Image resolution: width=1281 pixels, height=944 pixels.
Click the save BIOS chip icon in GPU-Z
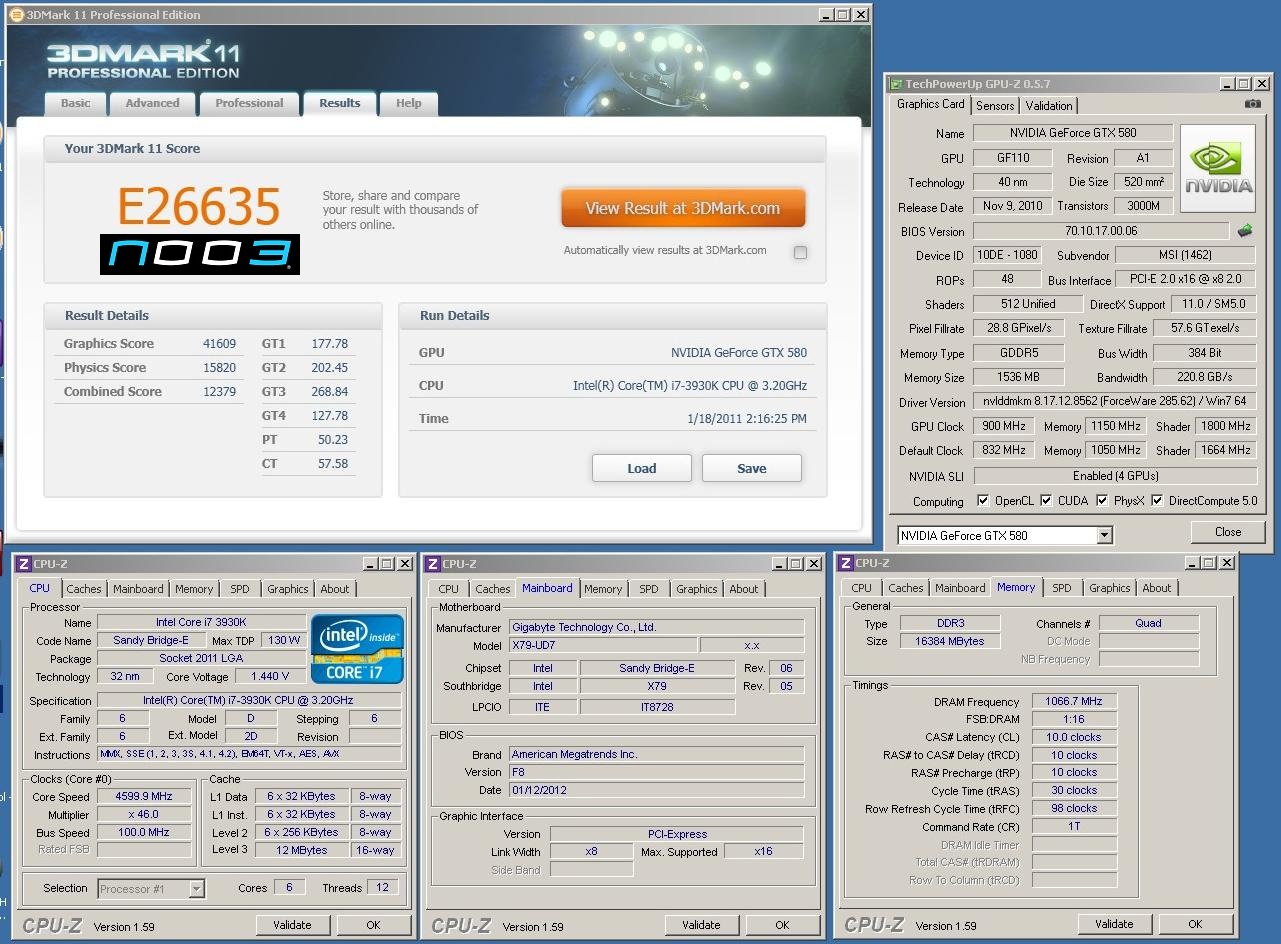tap(1245, 231)
